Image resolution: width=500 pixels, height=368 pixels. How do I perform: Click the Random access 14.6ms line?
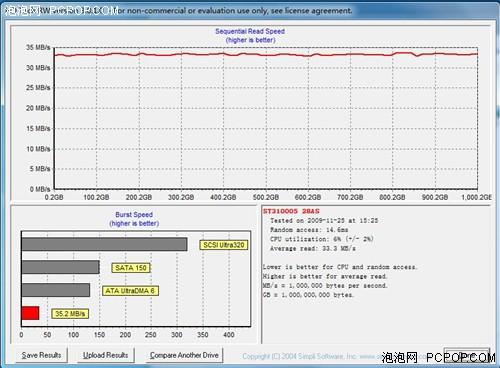pyautogui.click(x=309, y=230)
